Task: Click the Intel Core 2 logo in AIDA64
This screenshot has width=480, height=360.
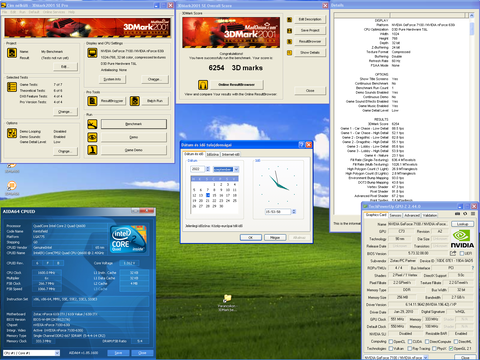Action: 128,239
